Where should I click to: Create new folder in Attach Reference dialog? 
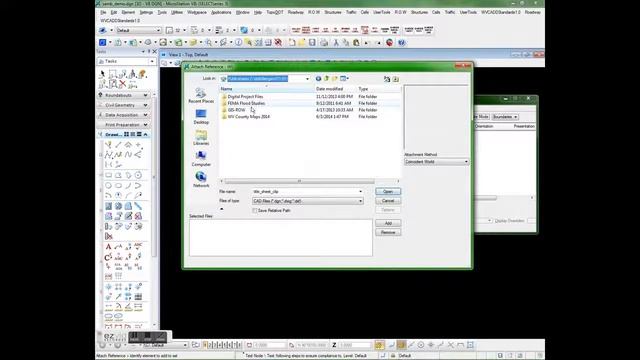[335, 78]
